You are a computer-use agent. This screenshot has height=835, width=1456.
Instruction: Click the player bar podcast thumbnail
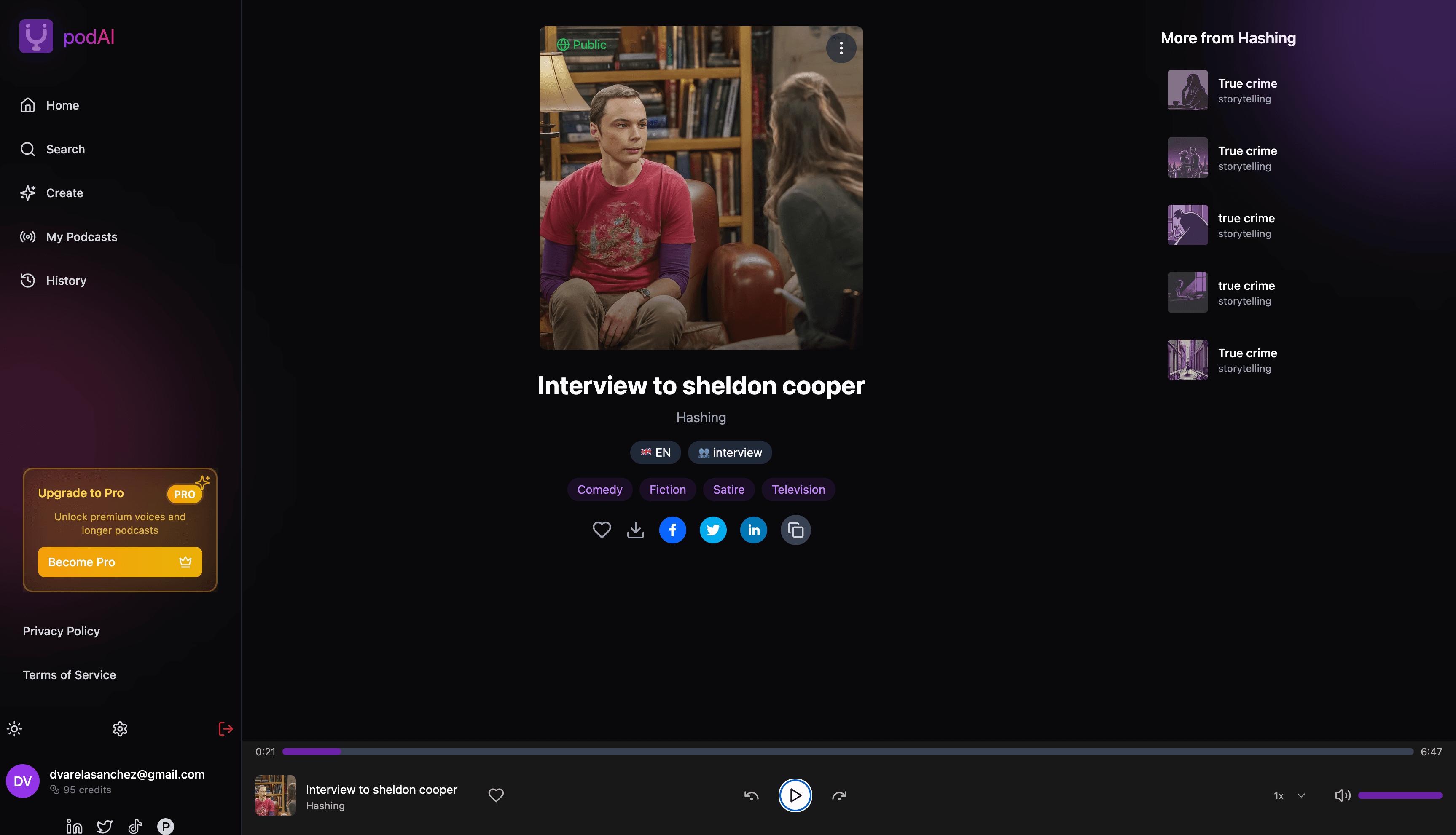pyautogui.click(x=275, y=795)
